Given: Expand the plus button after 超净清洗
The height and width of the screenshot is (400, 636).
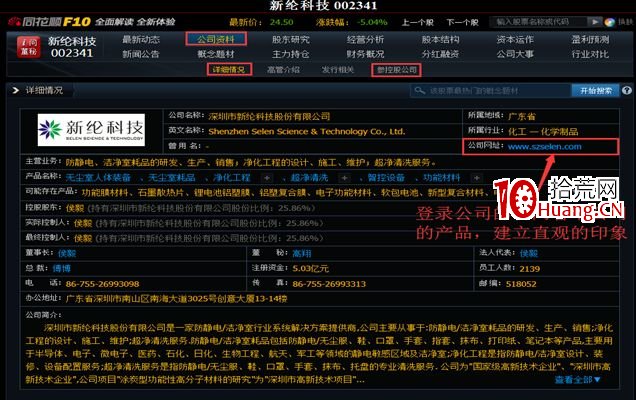Looking at the screenshot, I should tap(344, 178).
